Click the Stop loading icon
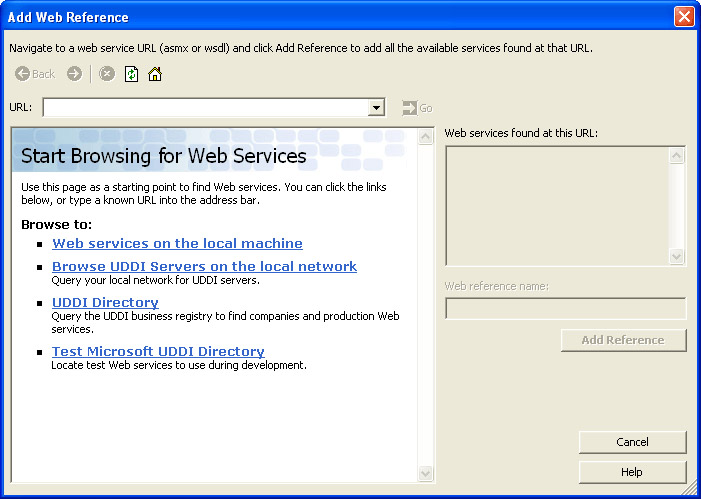701x499 pixels. pos(107,74)
